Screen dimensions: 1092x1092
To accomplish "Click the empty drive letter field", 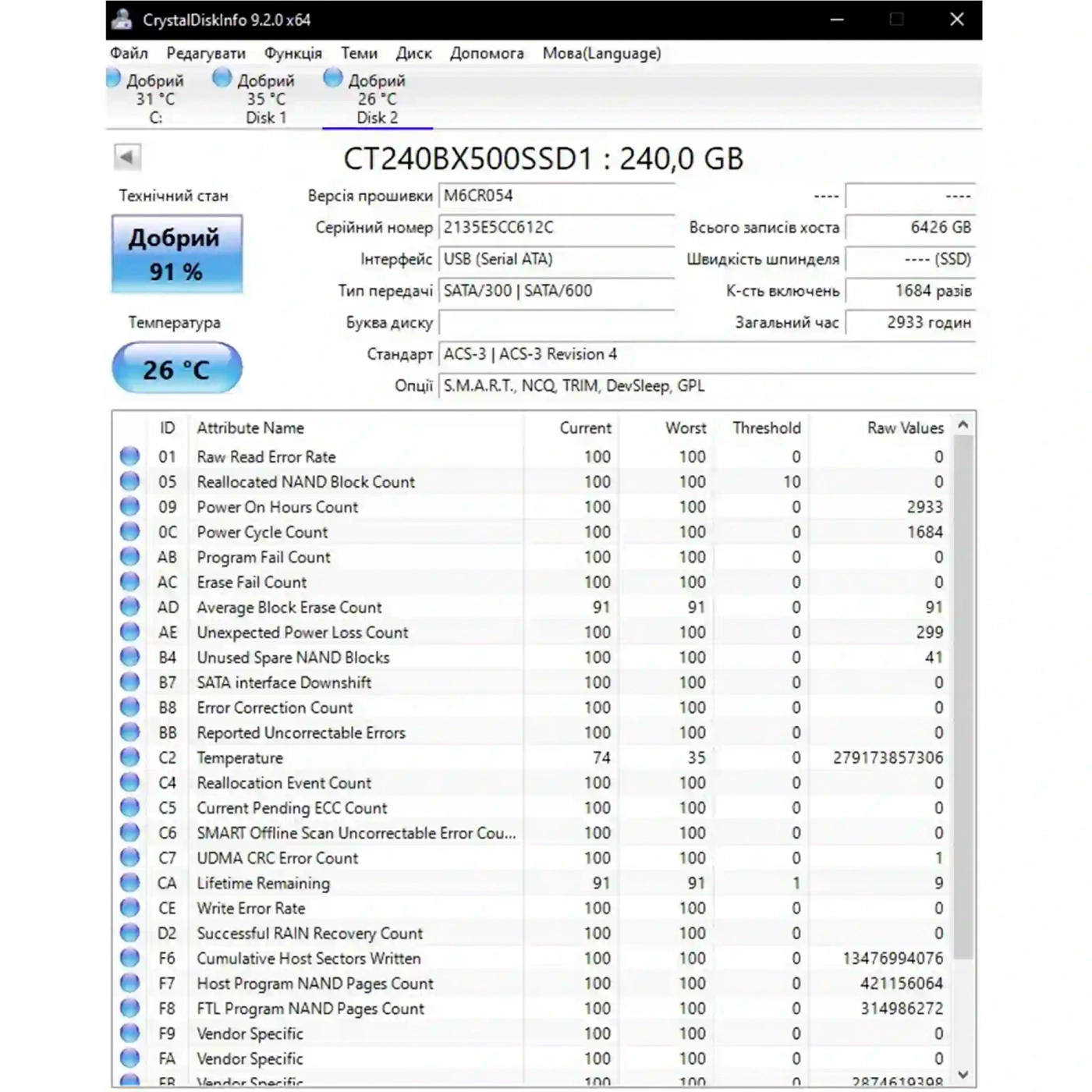I will (557, 322).
